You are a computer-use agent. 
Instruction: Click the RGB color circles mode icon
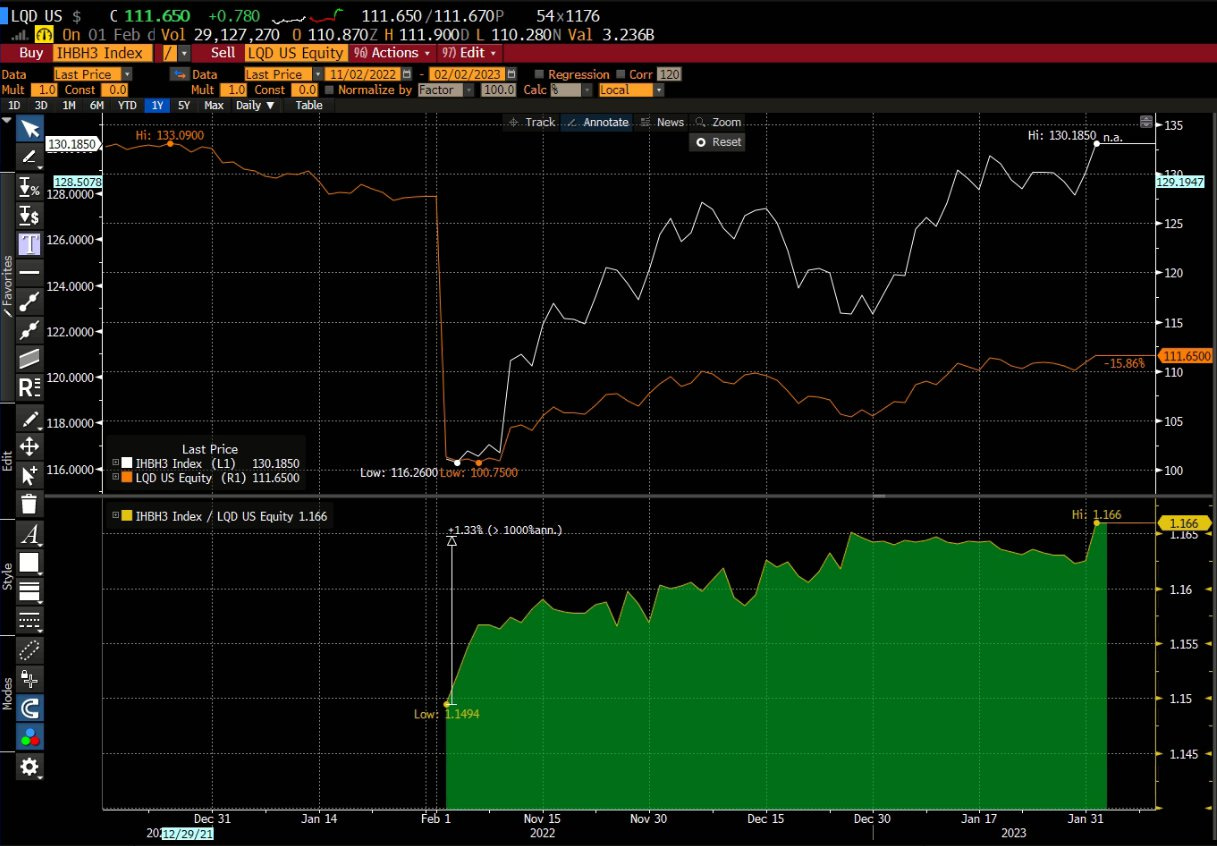[x=30, y=738]
